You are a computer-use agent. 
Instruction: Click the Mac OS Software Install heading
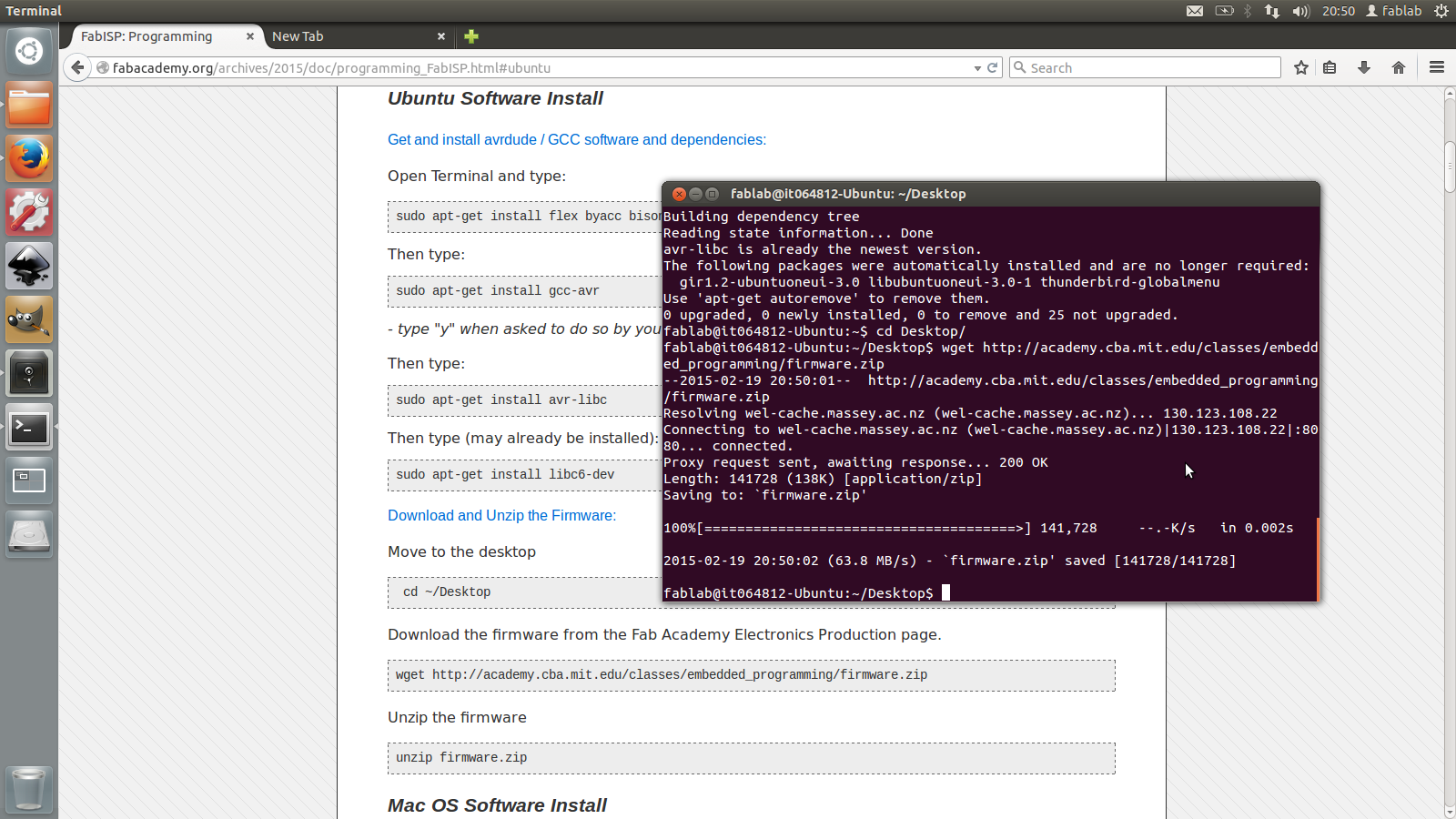point(497,805)
